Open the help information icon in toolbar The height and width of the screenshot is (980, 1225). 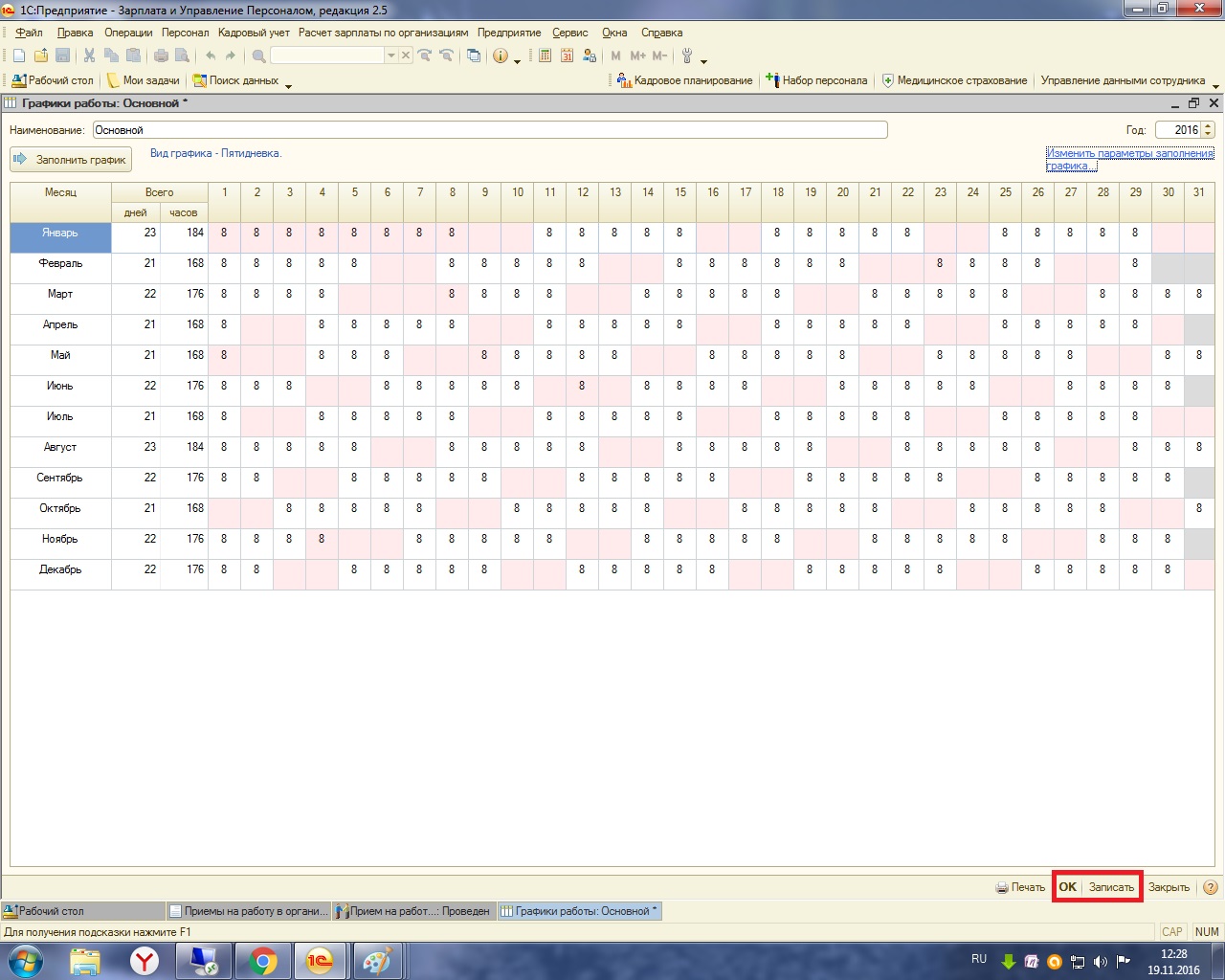(x=500, y=56)
